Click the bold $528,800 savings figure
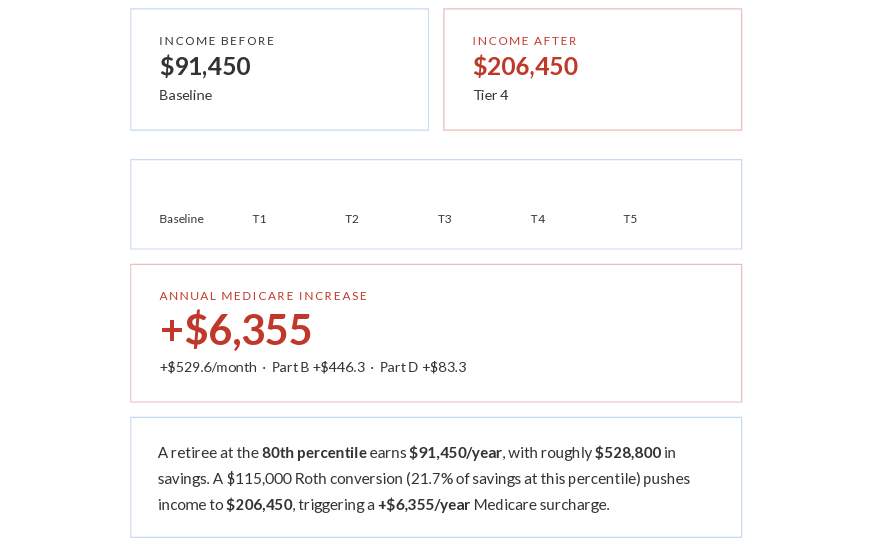 (628, 452)
